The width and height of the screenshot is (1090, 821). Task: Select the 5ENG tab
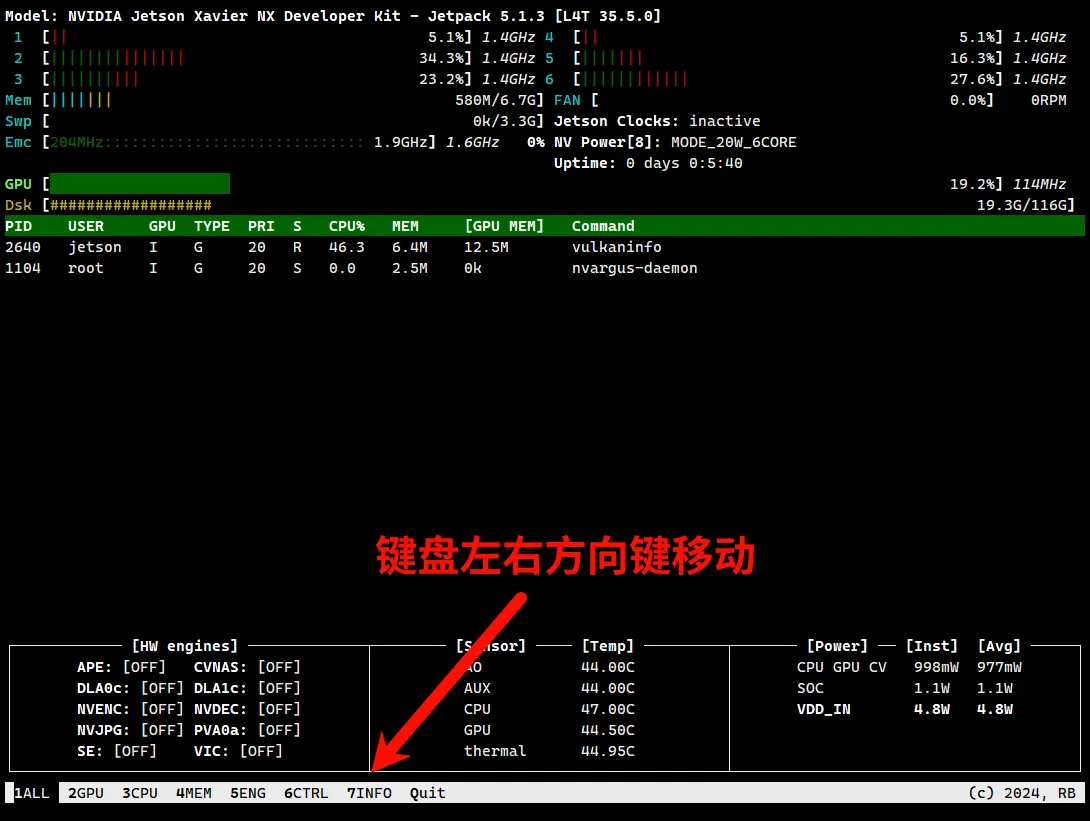248,793
